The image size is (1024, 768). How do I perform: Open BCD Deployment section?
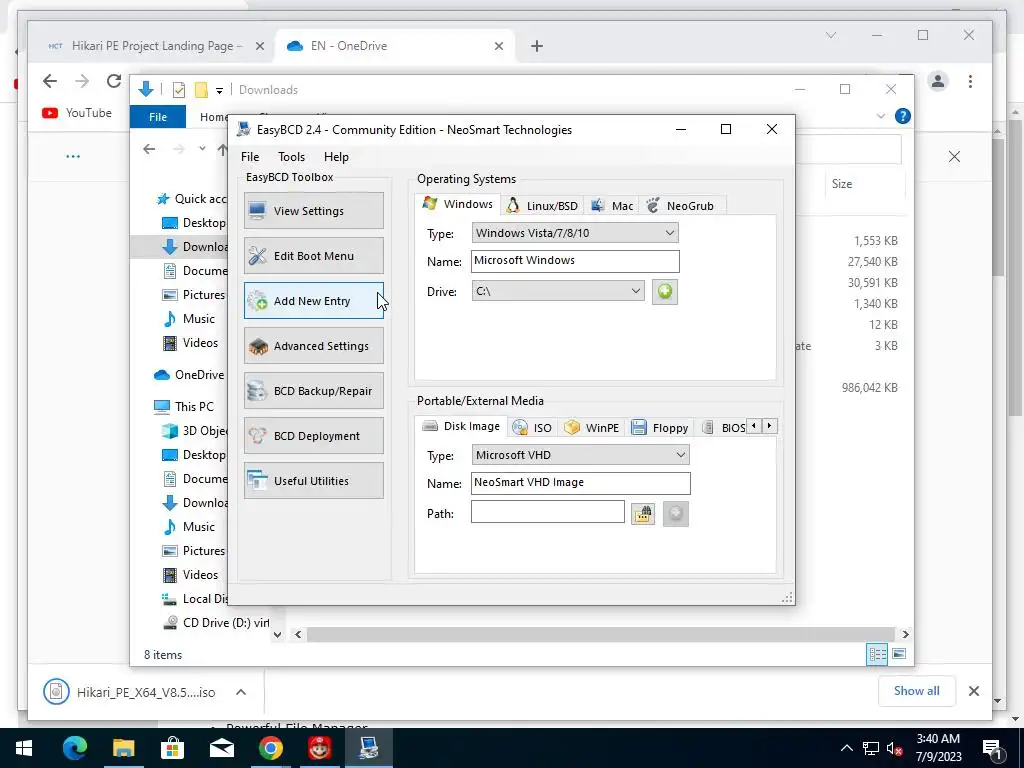[313, 436]
